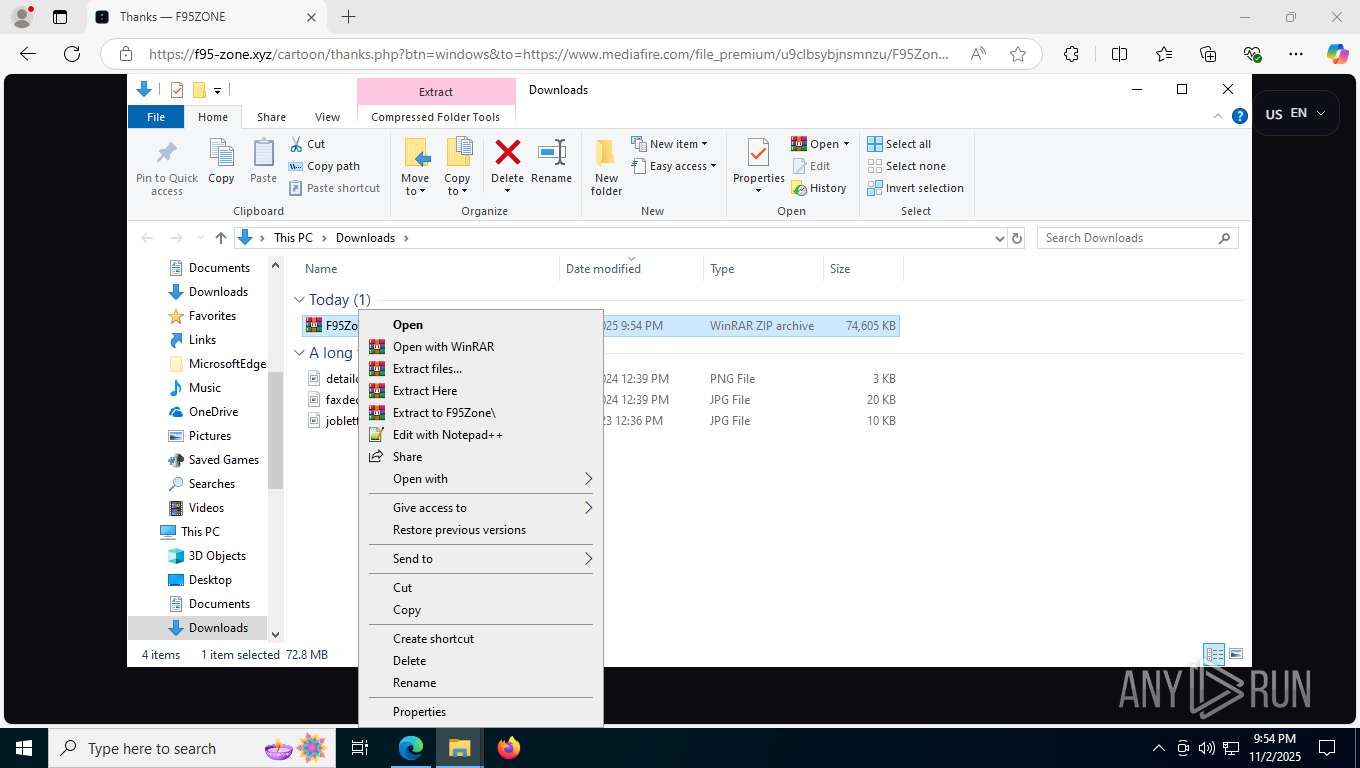
Task: Click the Copy ribbon icon
Action: click(x=221, y=153)
